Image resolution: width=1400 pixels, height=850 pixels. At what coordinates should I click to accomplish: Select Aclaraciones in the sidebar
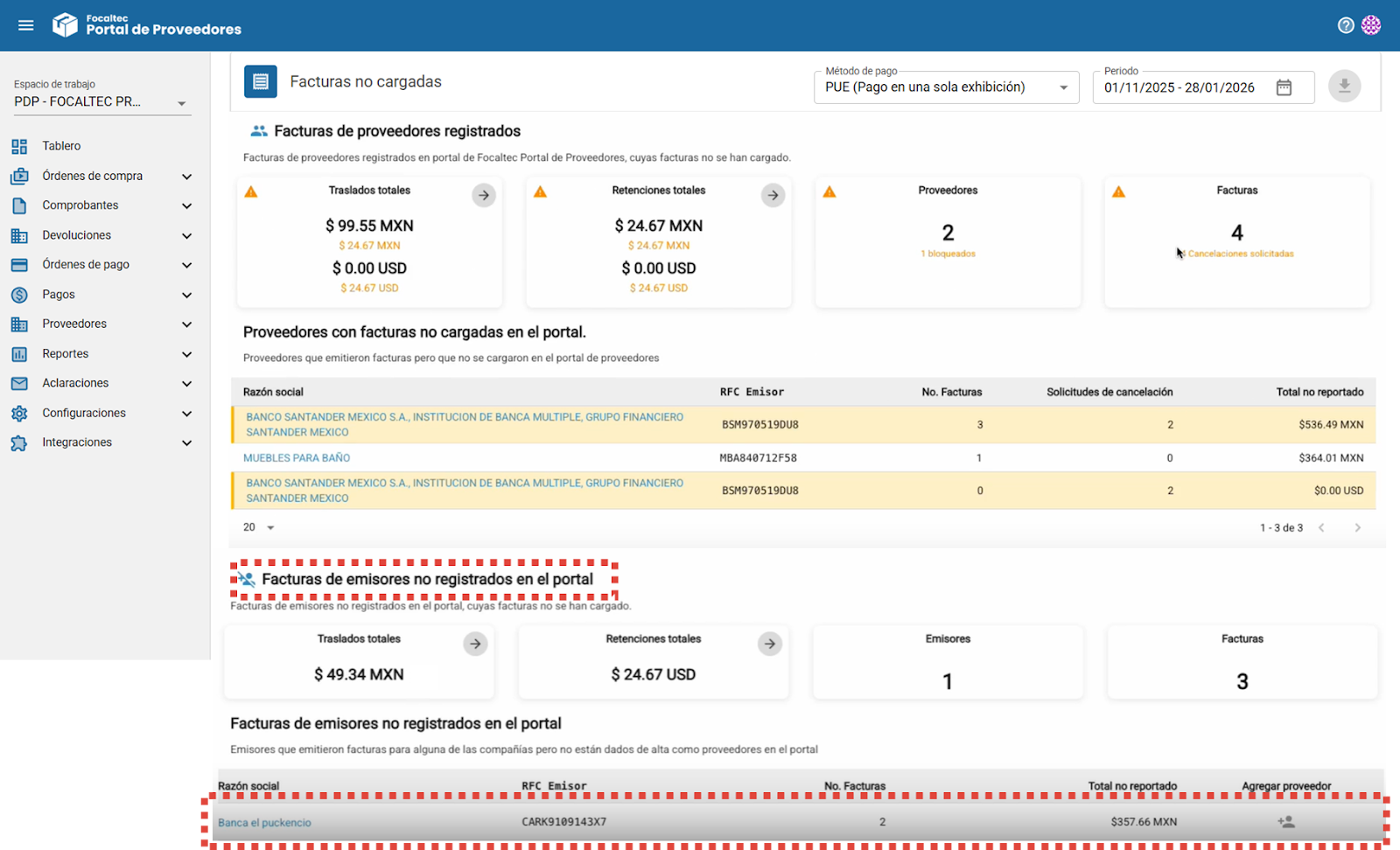pos(75,383)
